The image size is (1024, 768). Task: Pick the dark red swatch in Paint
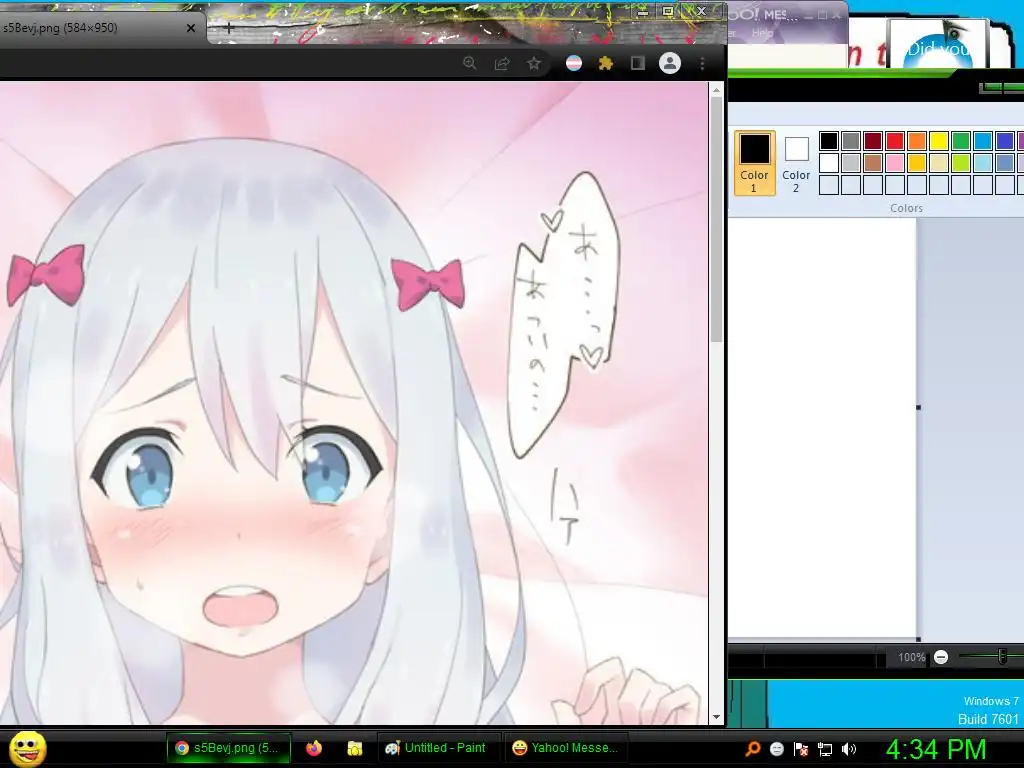tap(873, 140)
